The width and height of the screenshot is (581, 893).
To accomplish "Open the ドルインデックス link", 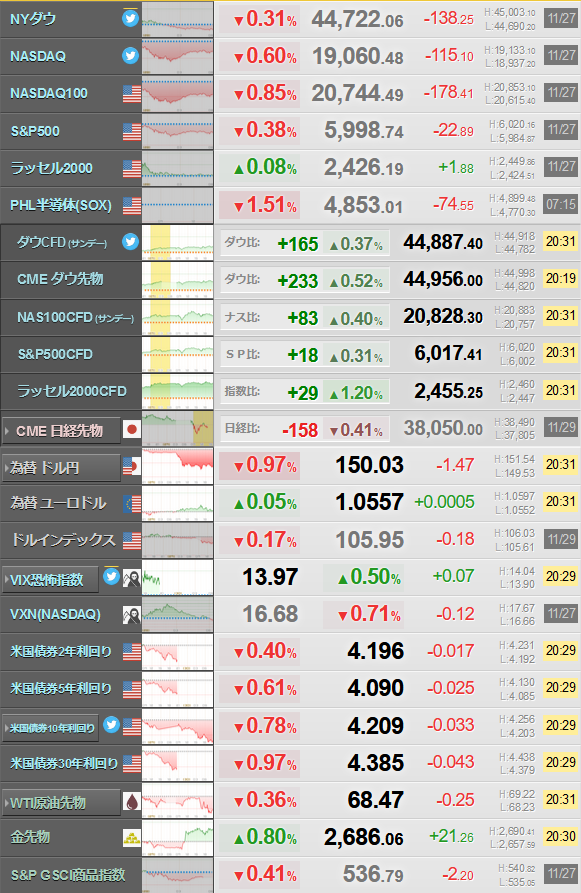I will coord(63,540).
